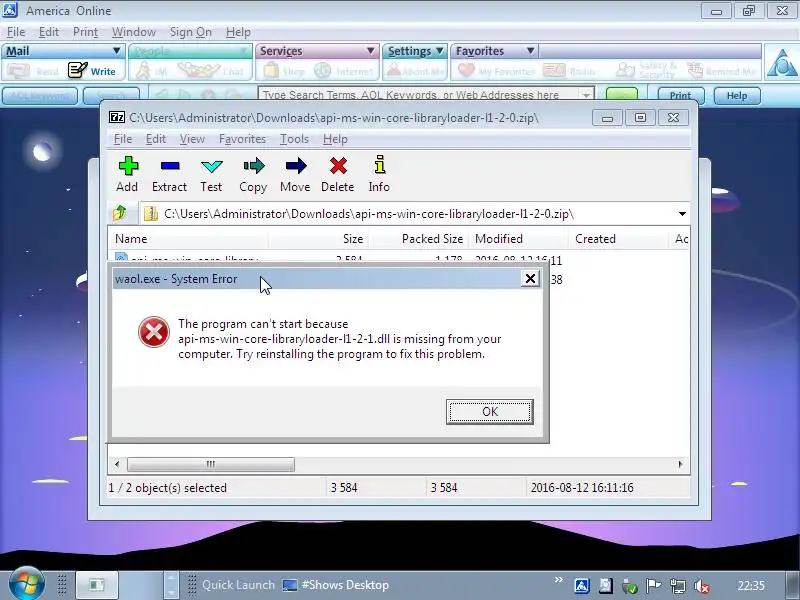The image size is (800, 600).
Task: Sort by the Packed Size column header
Action: [x=418, y=239]
